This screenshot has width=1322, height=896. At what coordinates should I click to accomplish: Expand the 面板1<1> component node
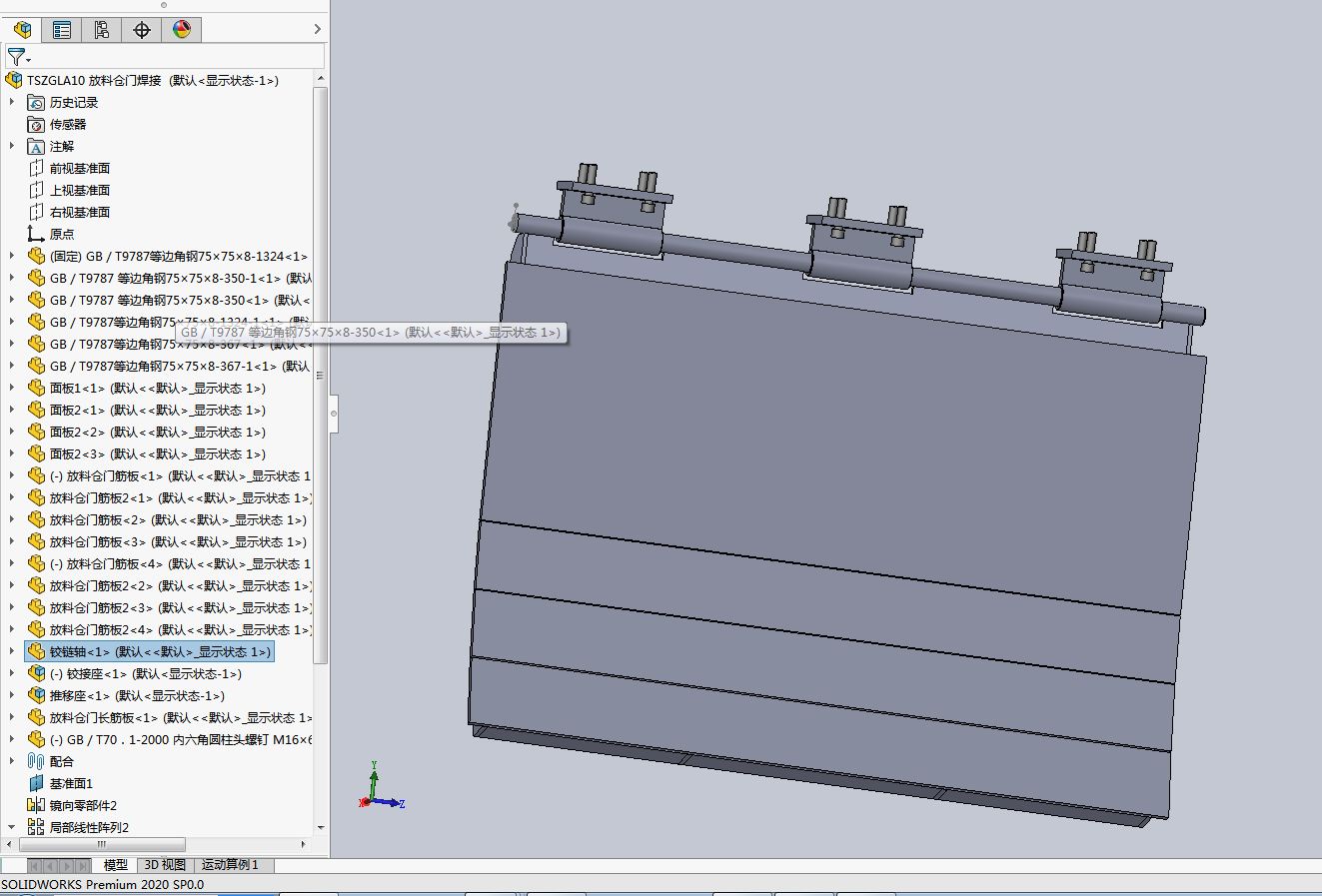click(x=12, y=389)
